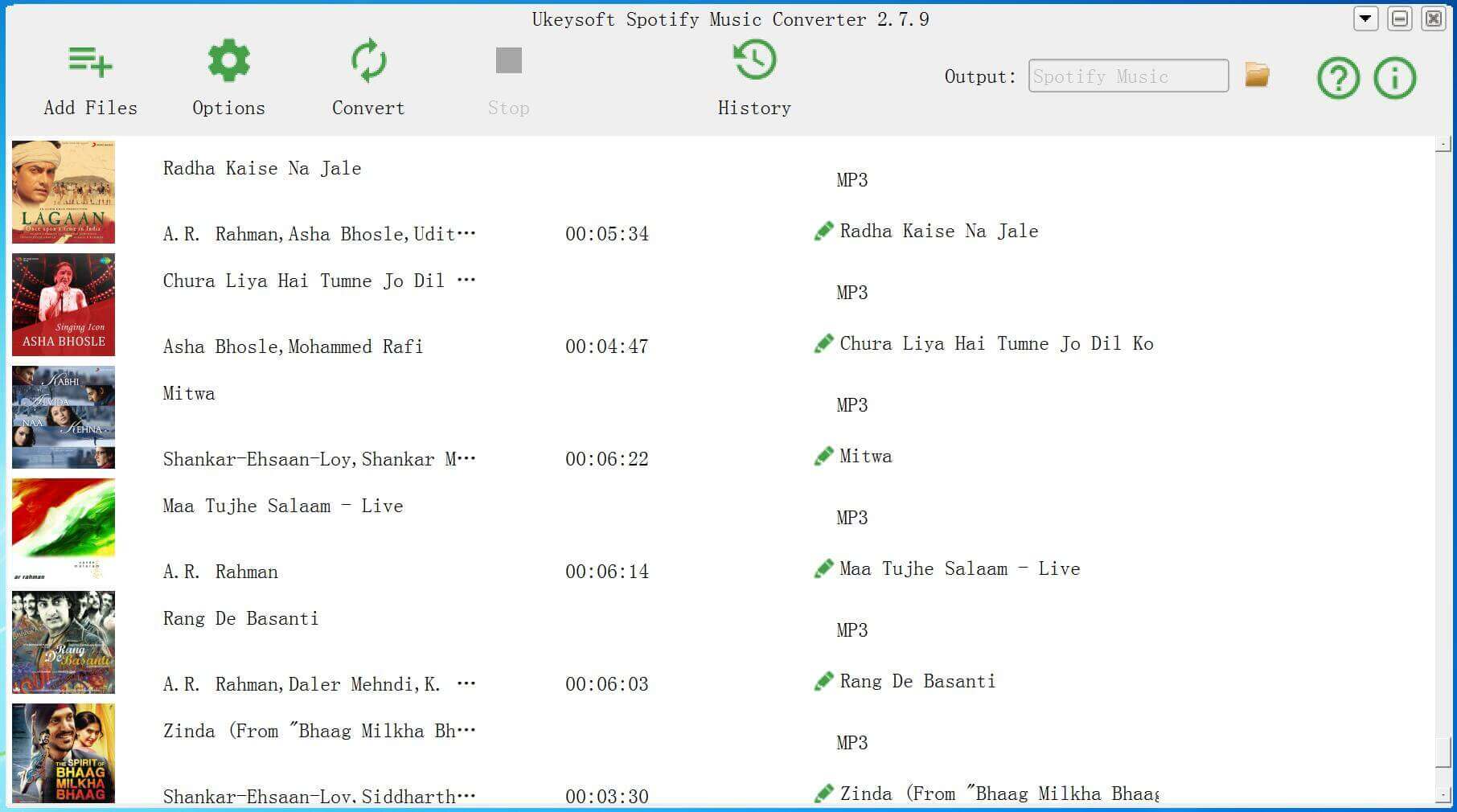
Task: Click the vertical scrollbar thumb
Action: pos(1443,753)
